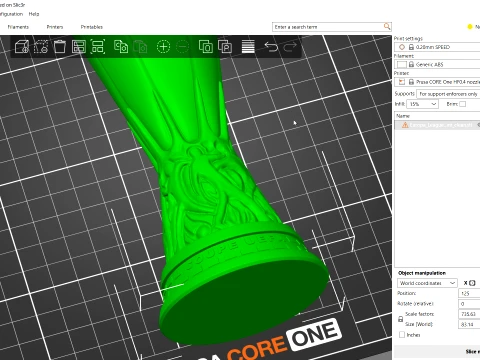Viewport: 480px width, 360px height.
Task: Click the Name column header
Action: pos(437,116)
